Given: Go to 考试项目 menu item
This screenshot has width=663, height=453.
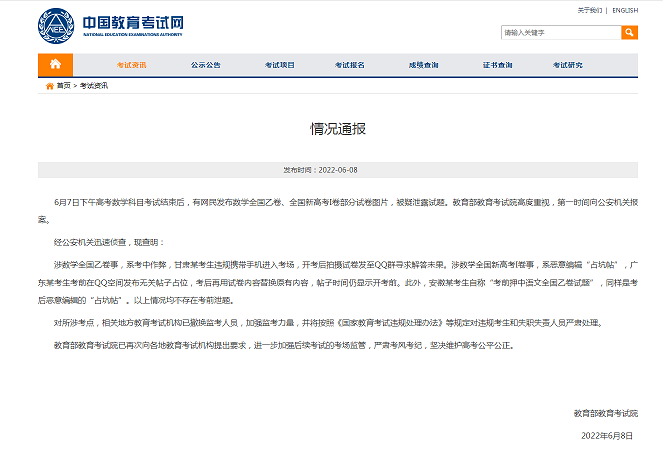Looking at the screenshot, I should (x=280, y=65).
